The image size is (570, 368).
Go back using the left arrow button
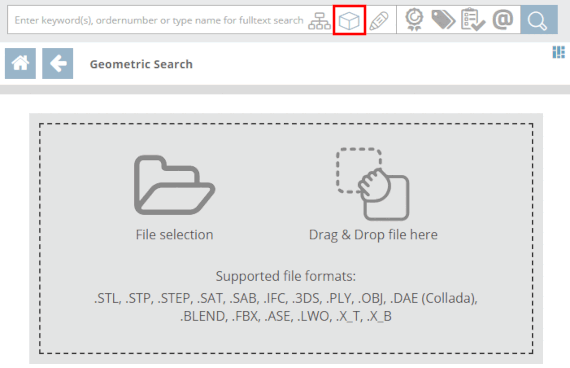(57, 63)
